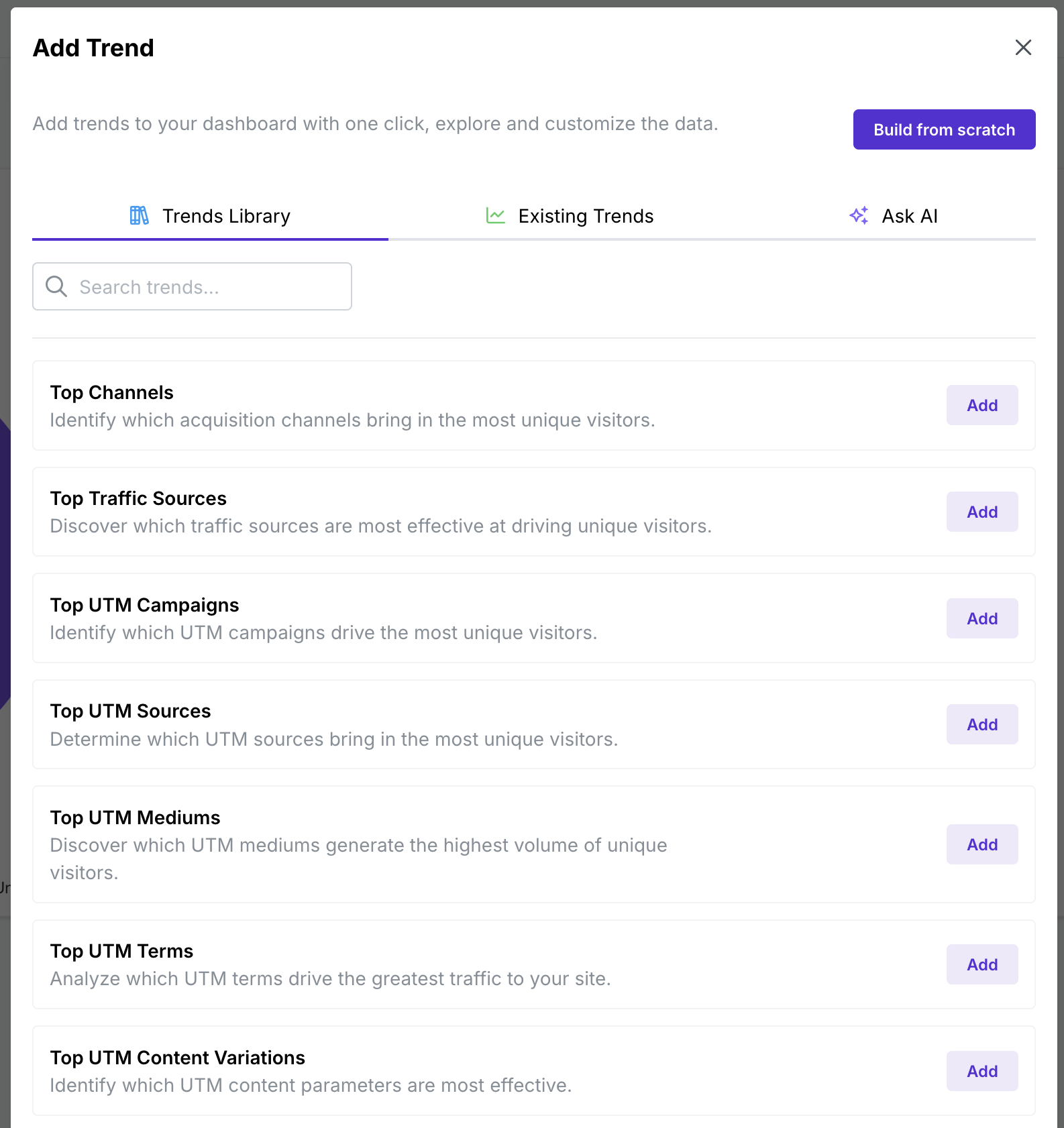Add the Top UTM Sources trend
The height and width of the screenshot is (1128, 1064).
(x=981, y=724)
